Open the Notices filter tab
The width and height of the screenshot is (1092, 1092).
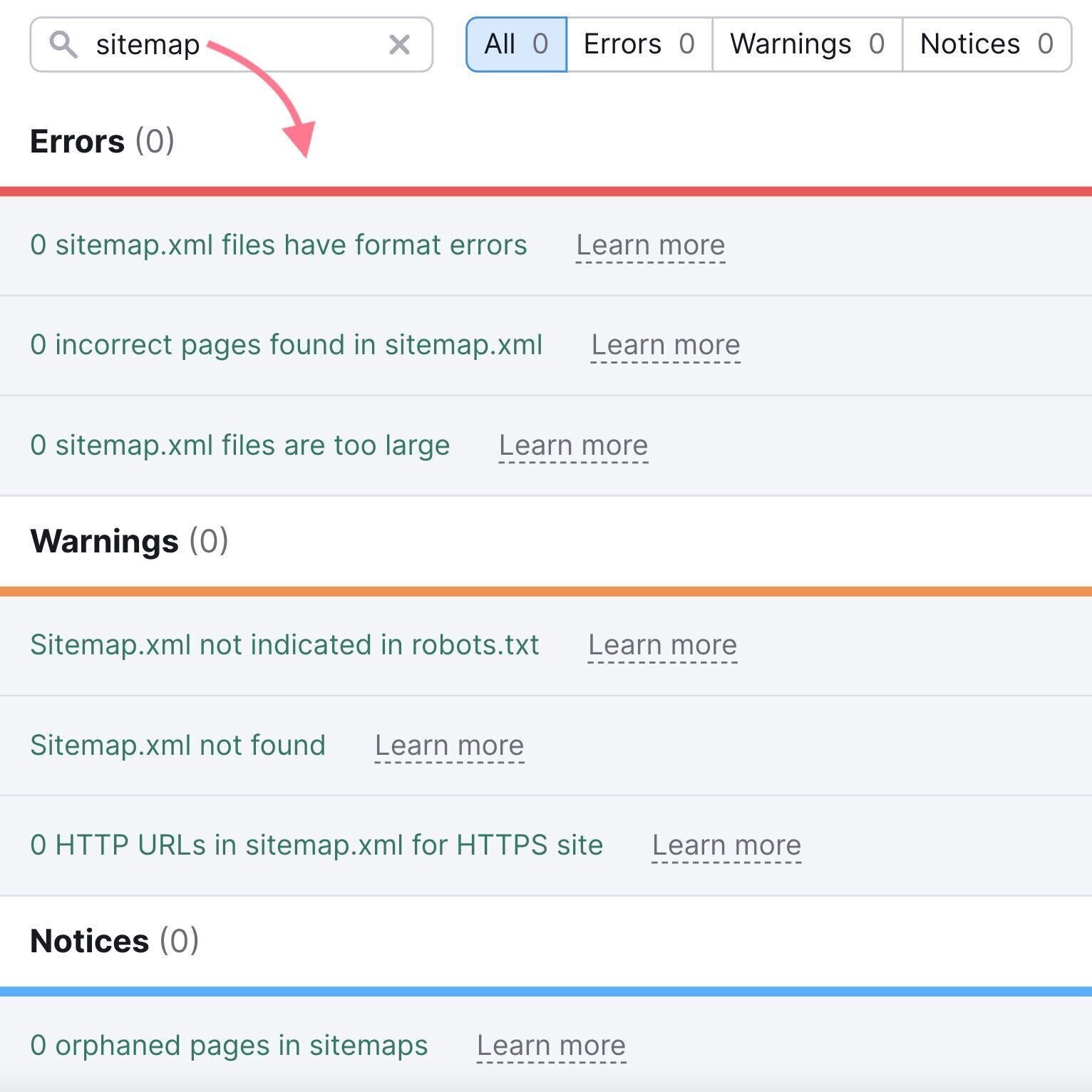point(987,44)
